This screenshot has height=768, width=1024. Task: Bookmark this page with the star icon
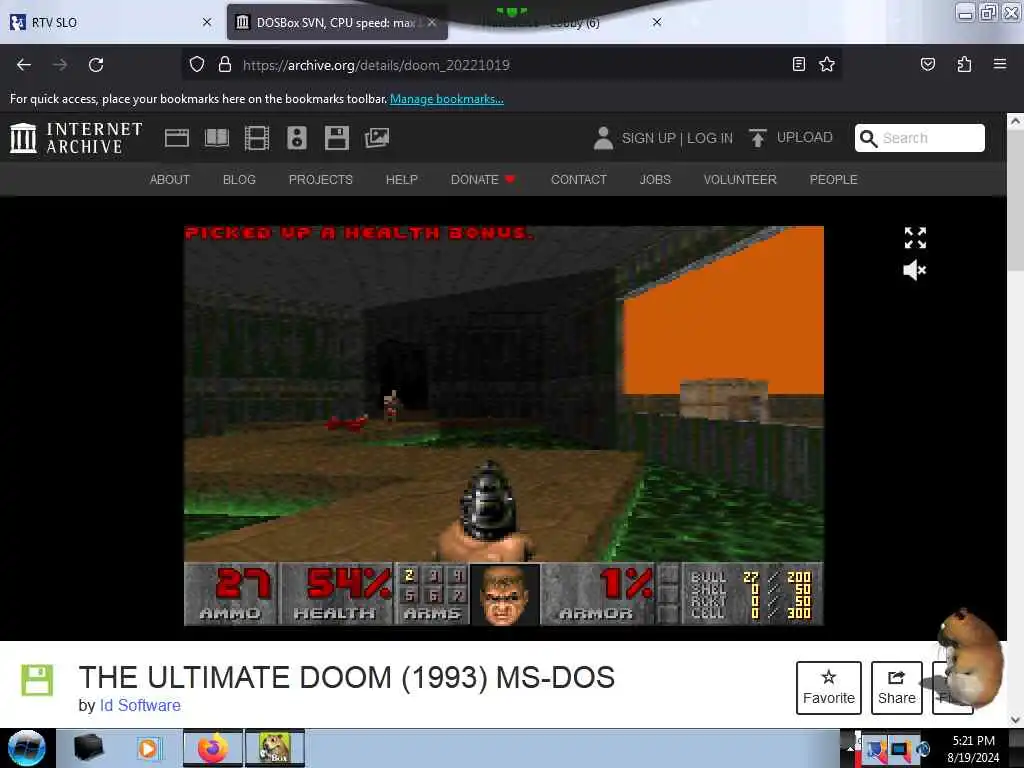coord(827,64)
